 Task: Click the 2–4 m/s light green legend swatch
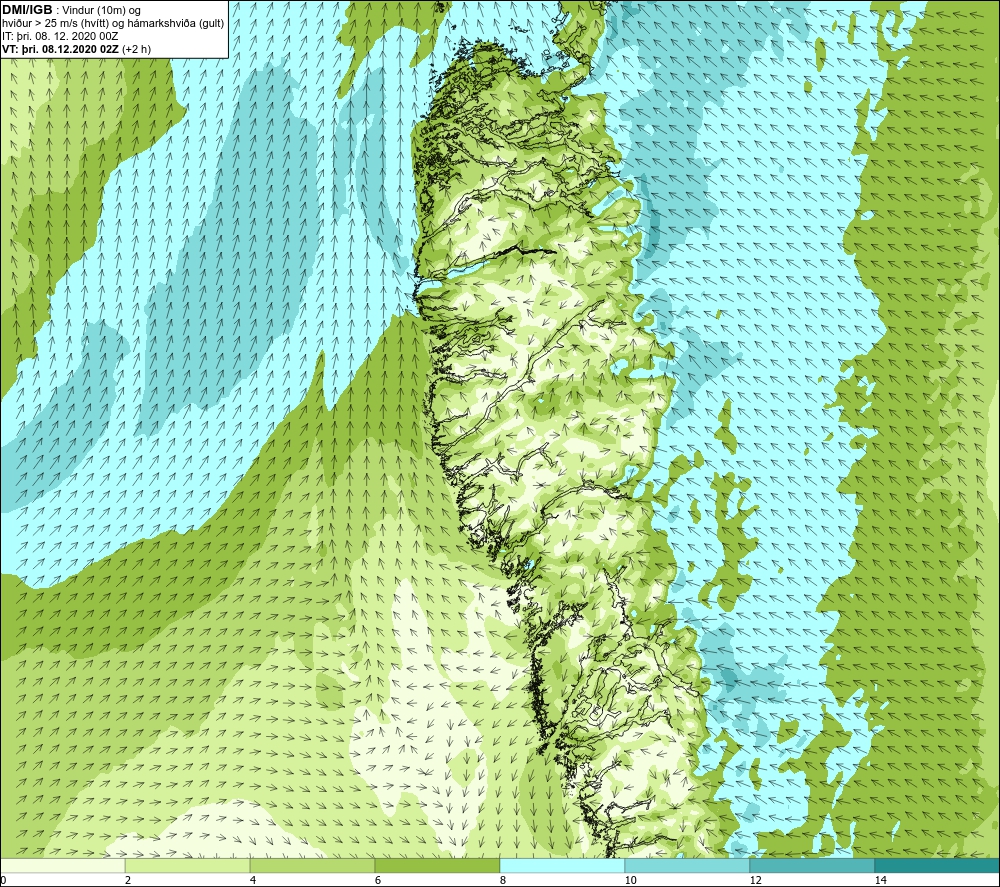coord(188,865)
